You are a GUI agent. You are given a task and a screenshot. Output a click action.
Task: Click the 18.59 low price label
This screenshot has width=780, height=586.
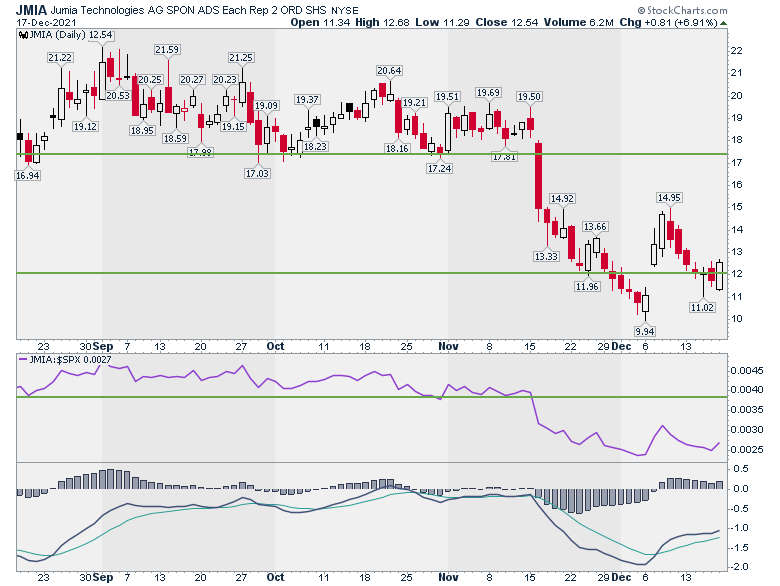click(x=176, y=138)
